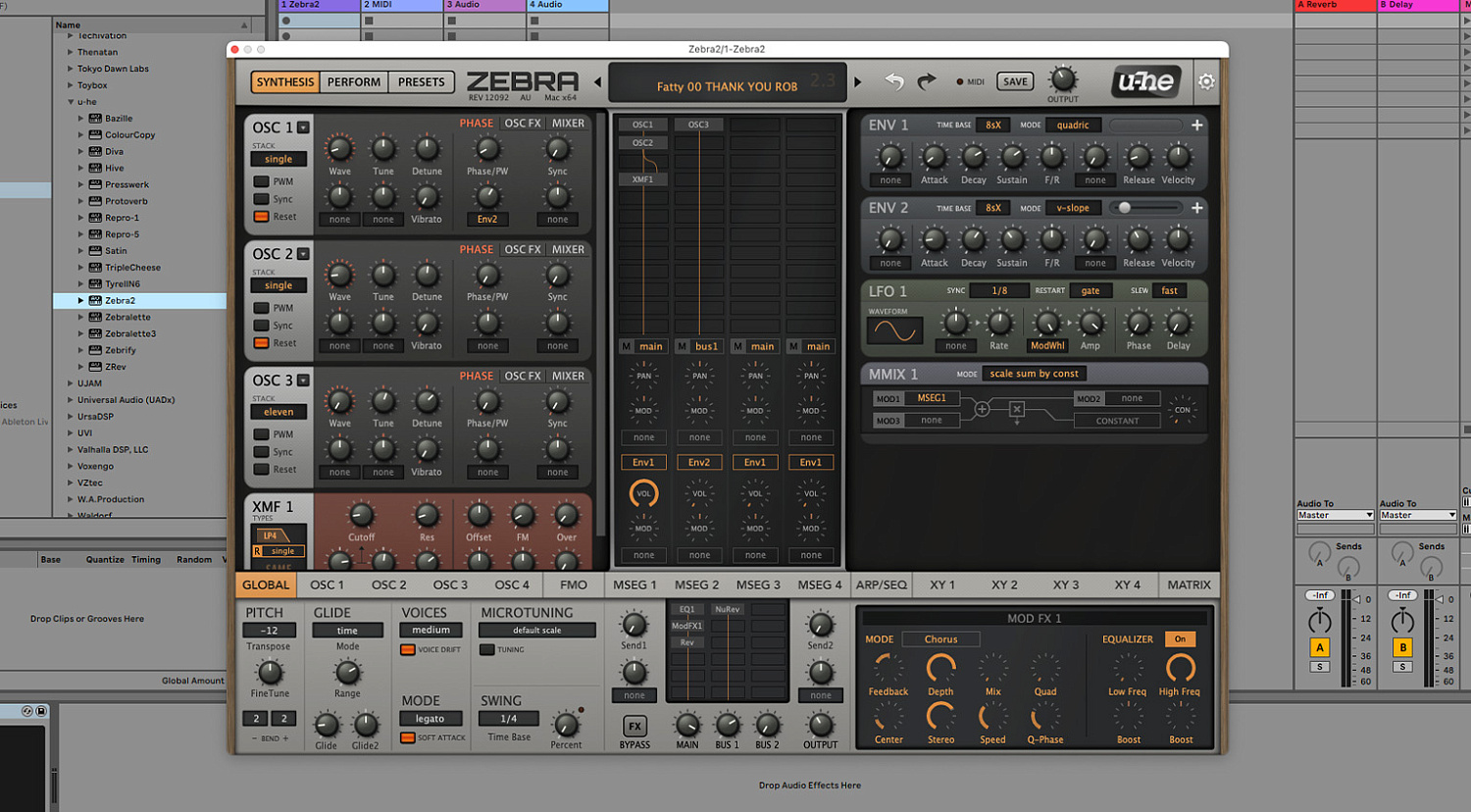Click the first mixer channel VOL knob
The height and width of the screenshot is (812, 1471).
coord(643,494)
